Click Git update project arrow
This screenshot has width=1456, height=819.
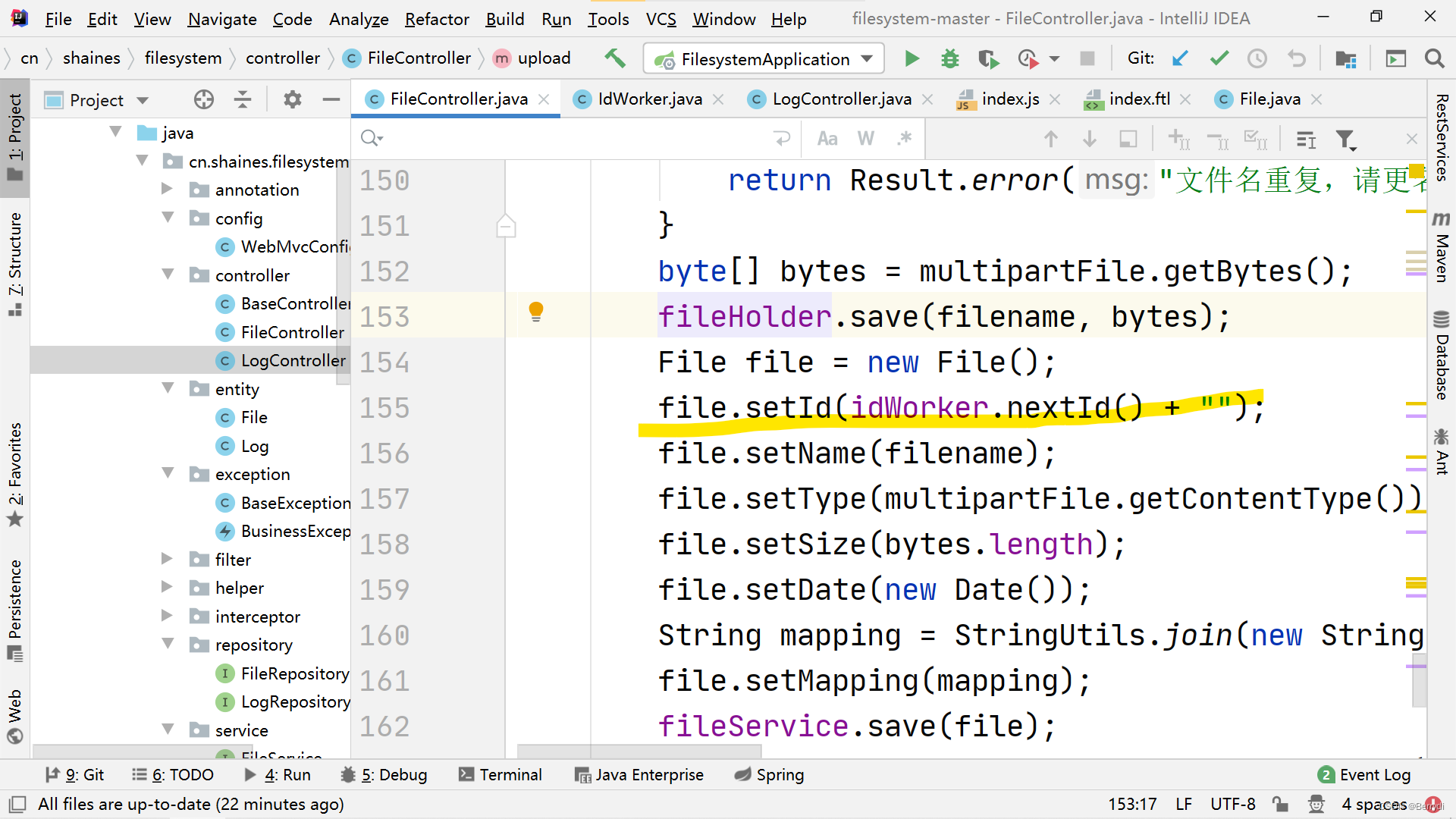[x=1180, y=58]
